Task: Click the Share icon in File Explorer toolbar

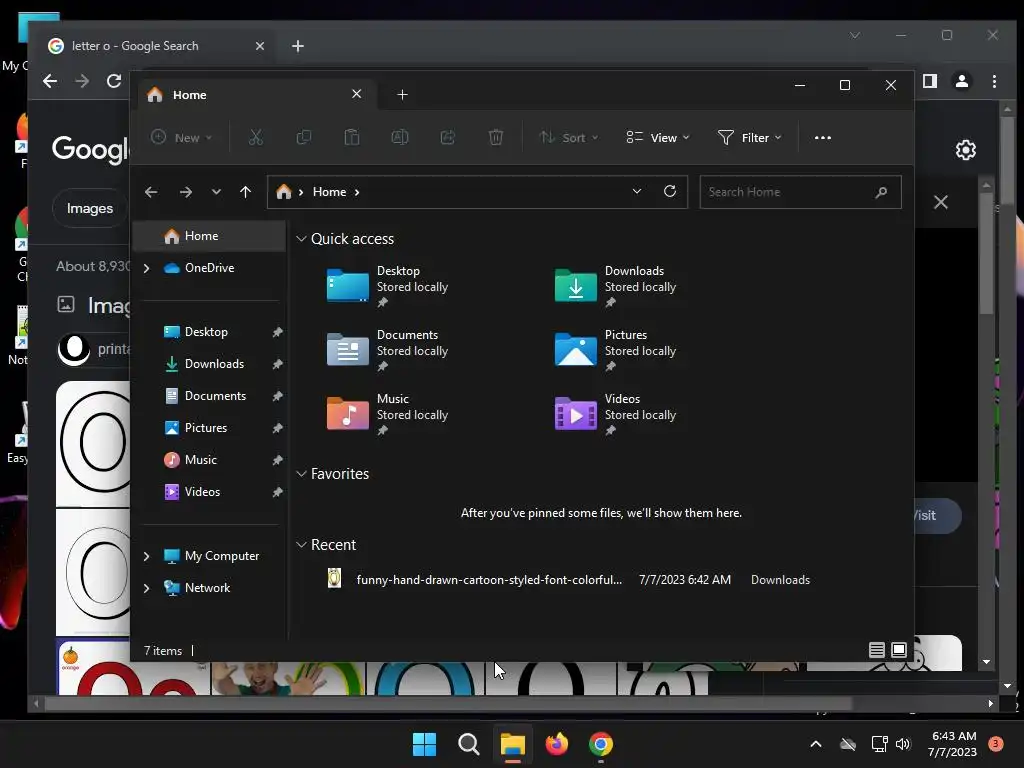Action: coord(448,138)
